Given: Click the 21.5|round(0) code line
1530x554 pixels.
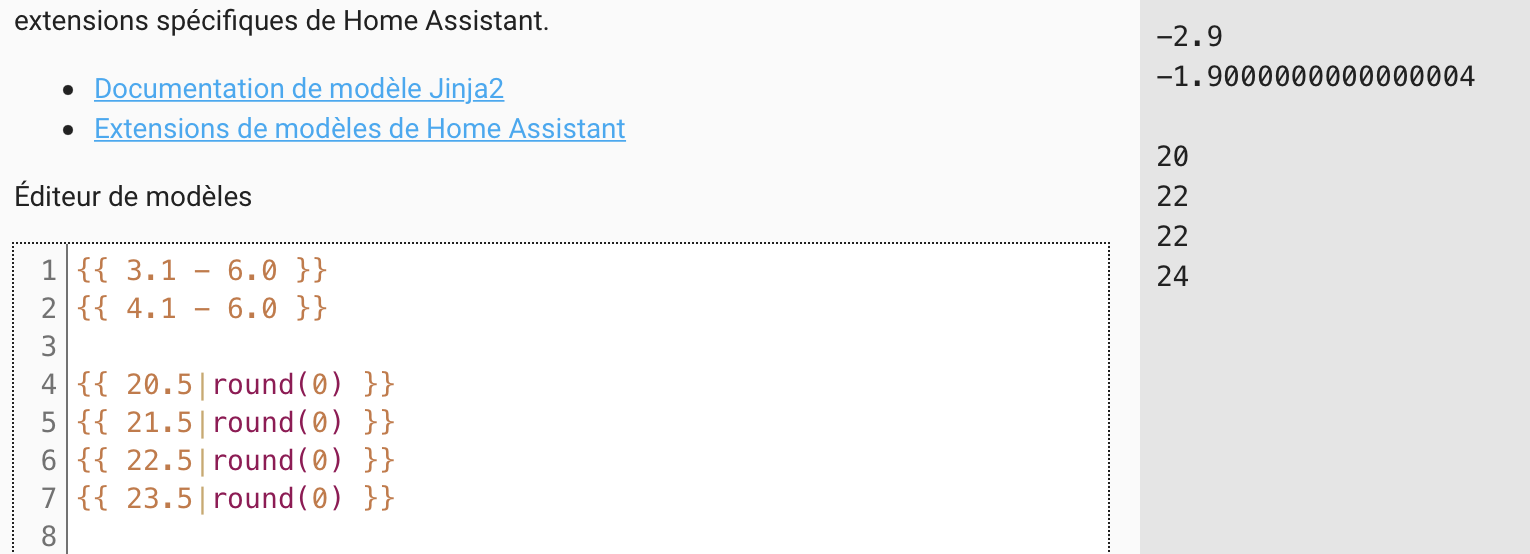Looking at the screenshot, I should [x=235, y=423].
